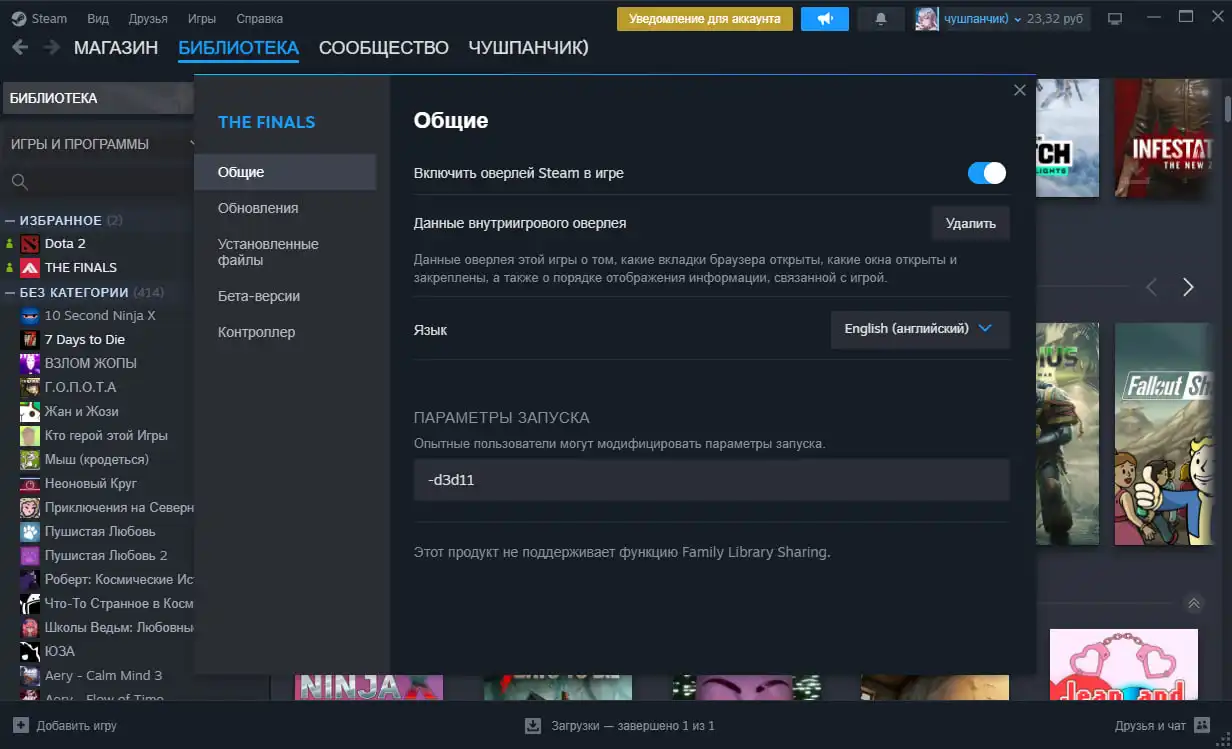Open Загрузки downloads status
The image size is (1232, 749).
click(x=620, y=726)
